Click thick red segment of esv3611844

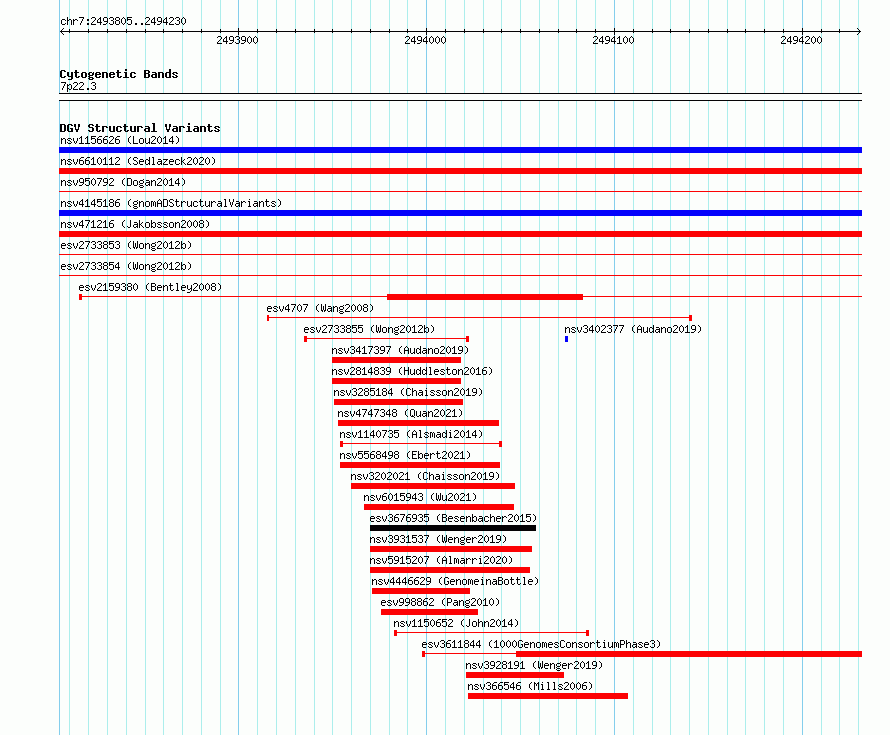click(x=689, y=654)
